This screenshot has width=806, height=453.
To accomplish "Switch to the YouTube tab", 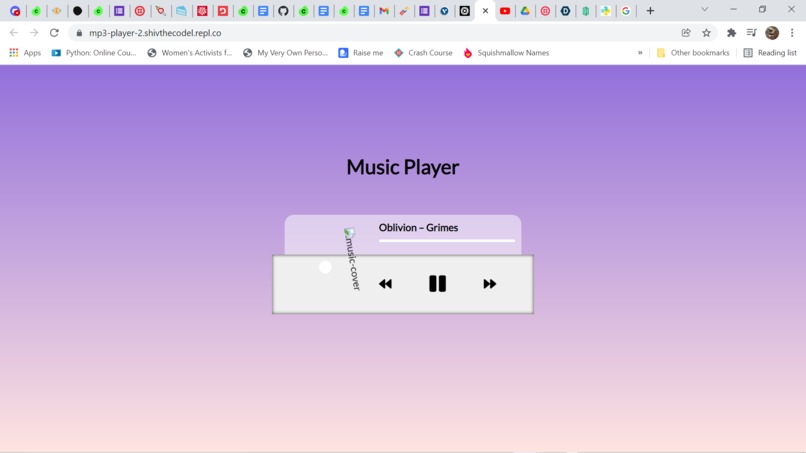I will click(505, 11).
